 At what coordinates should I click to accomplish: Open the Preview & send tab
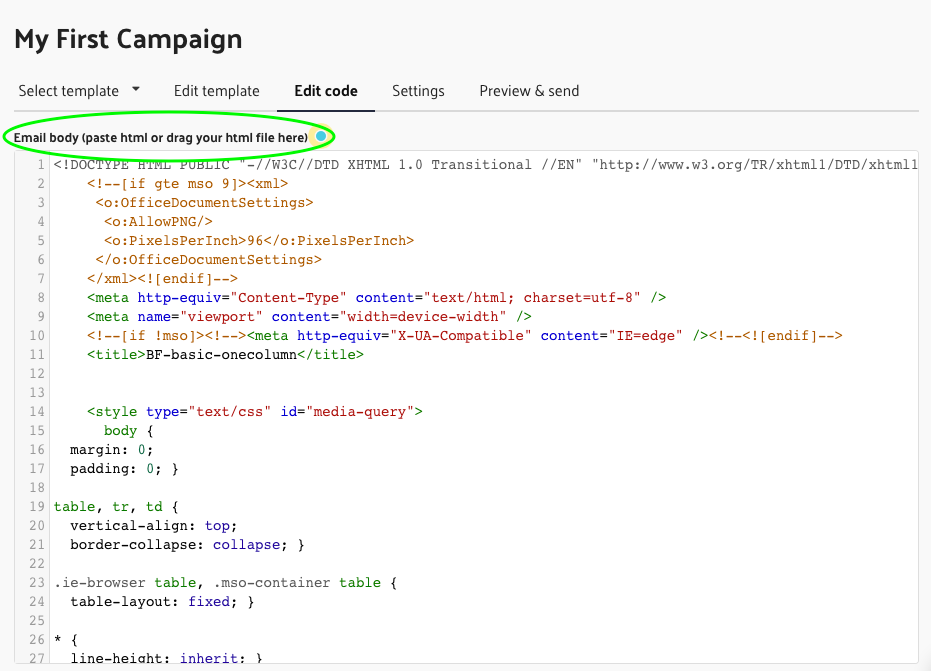[x=529, y=91]
